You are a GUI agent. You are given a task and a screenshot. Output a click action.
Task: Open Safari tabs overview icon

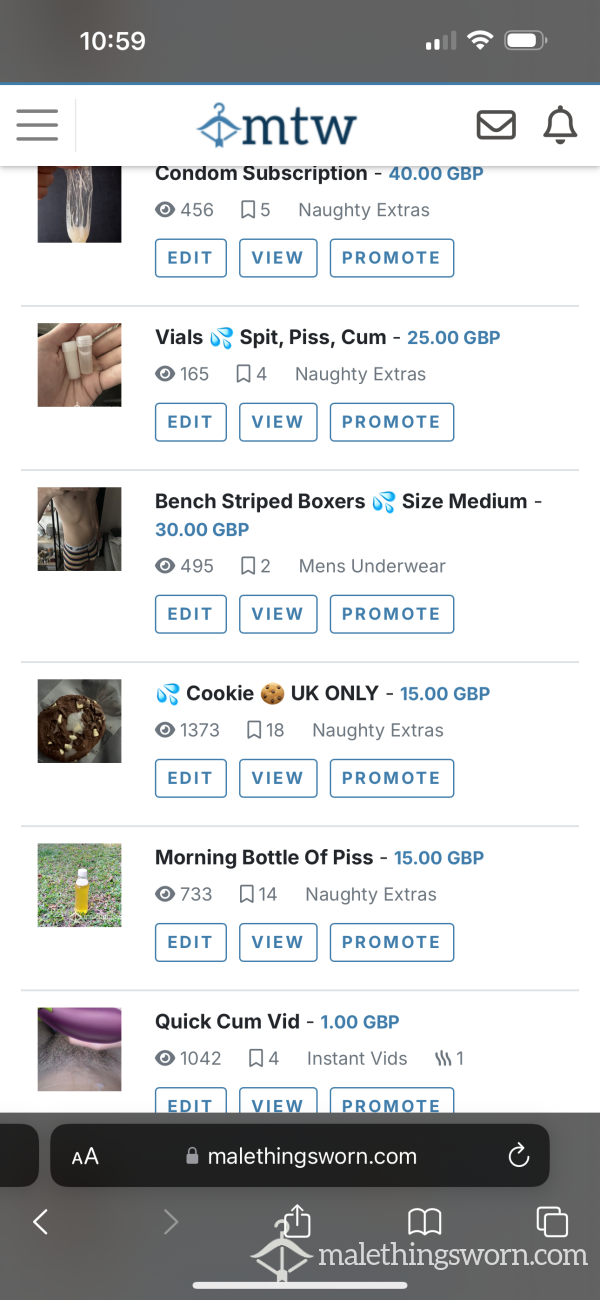pyautogui.click(x=552, y=1221)
